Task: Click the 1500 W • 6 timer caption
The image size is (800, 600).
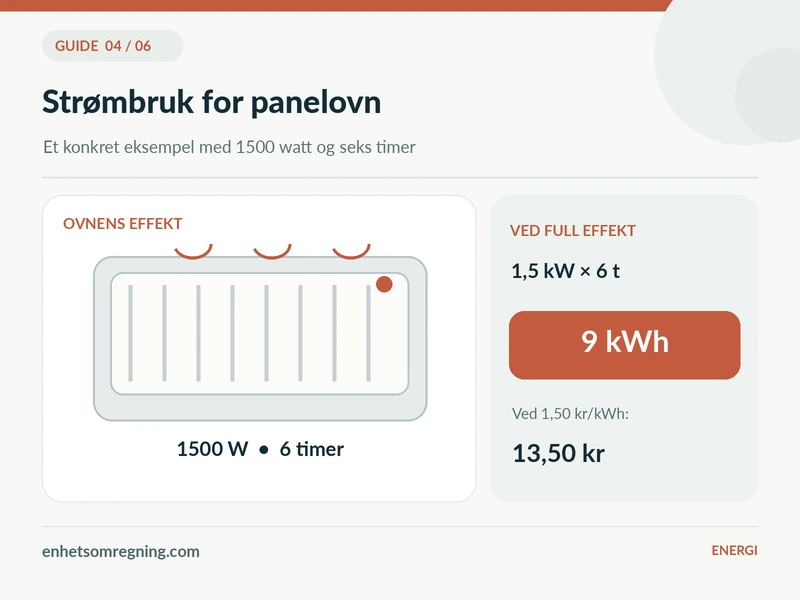Action: [260, 449]
